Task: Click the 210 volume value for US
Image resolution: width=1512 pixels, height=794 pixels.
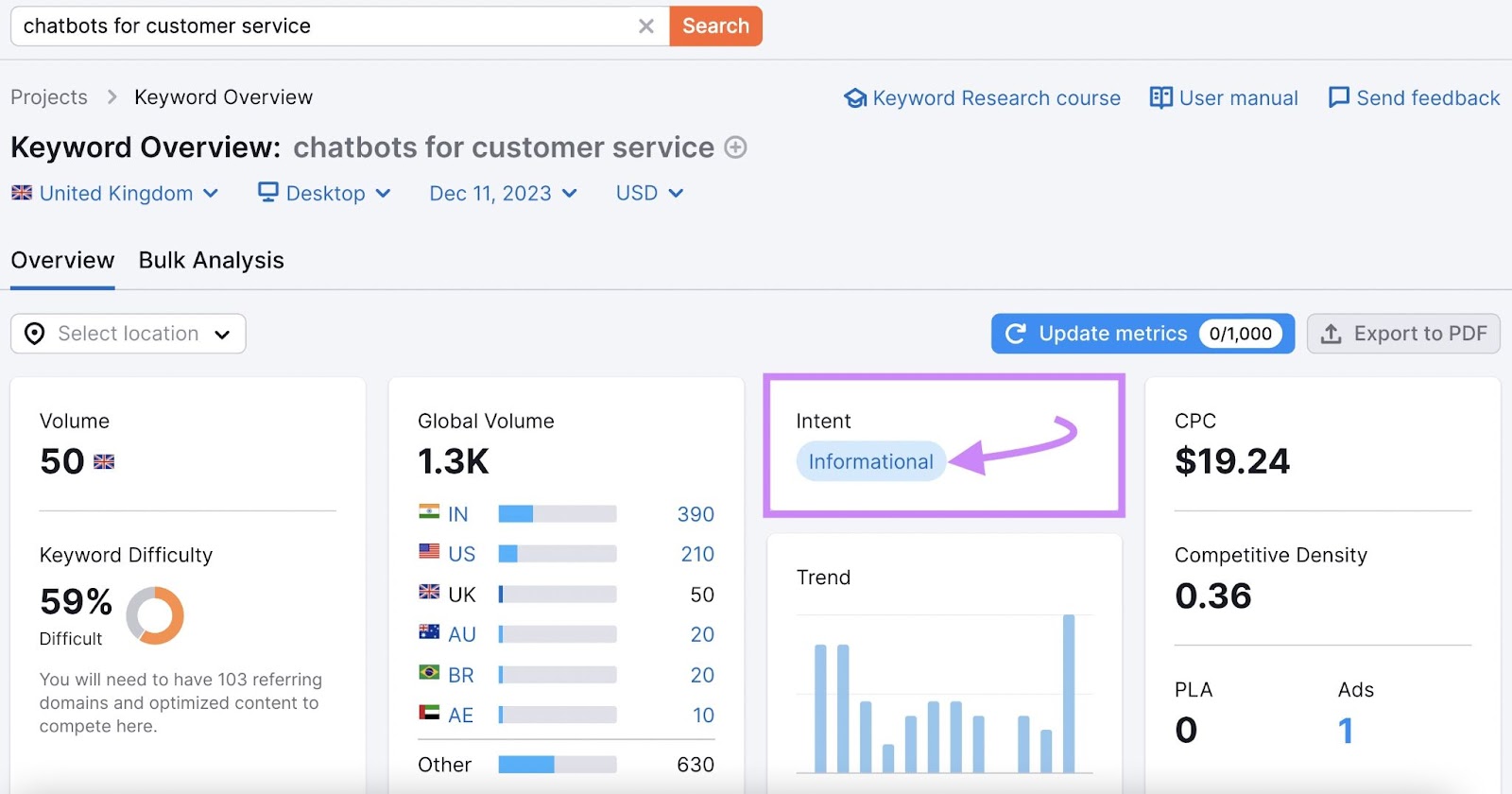Action: (697, 554)
